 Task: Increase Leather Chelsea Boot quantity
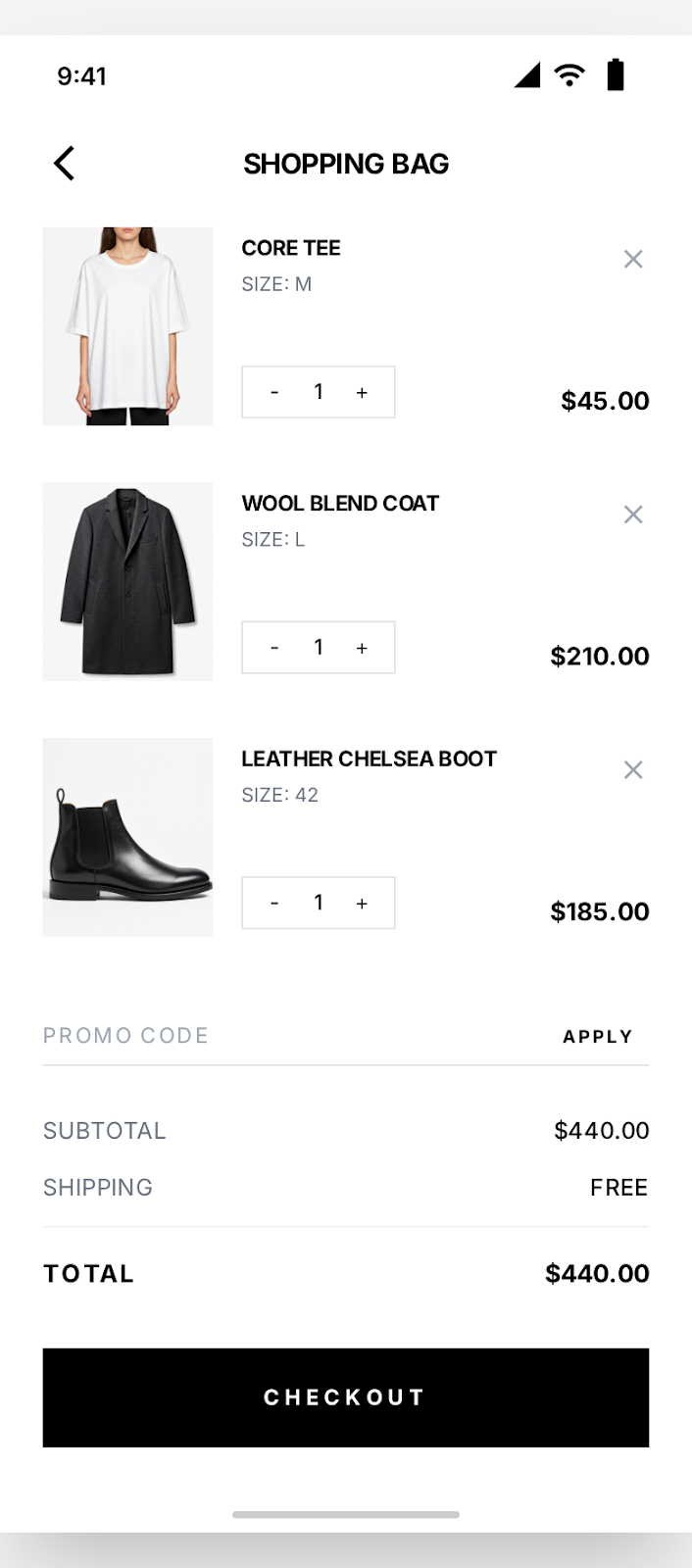click(x=362, y=903)
